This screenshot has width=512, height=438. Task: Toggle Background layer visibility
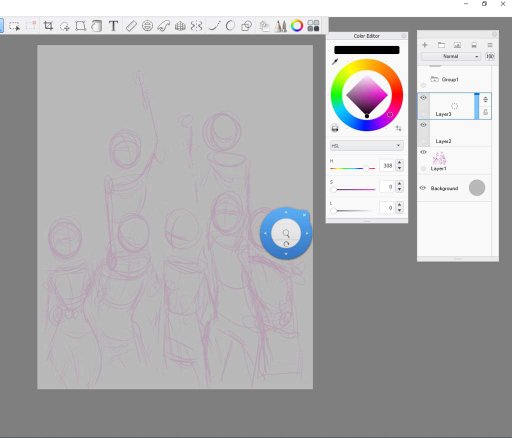[423, 188]
